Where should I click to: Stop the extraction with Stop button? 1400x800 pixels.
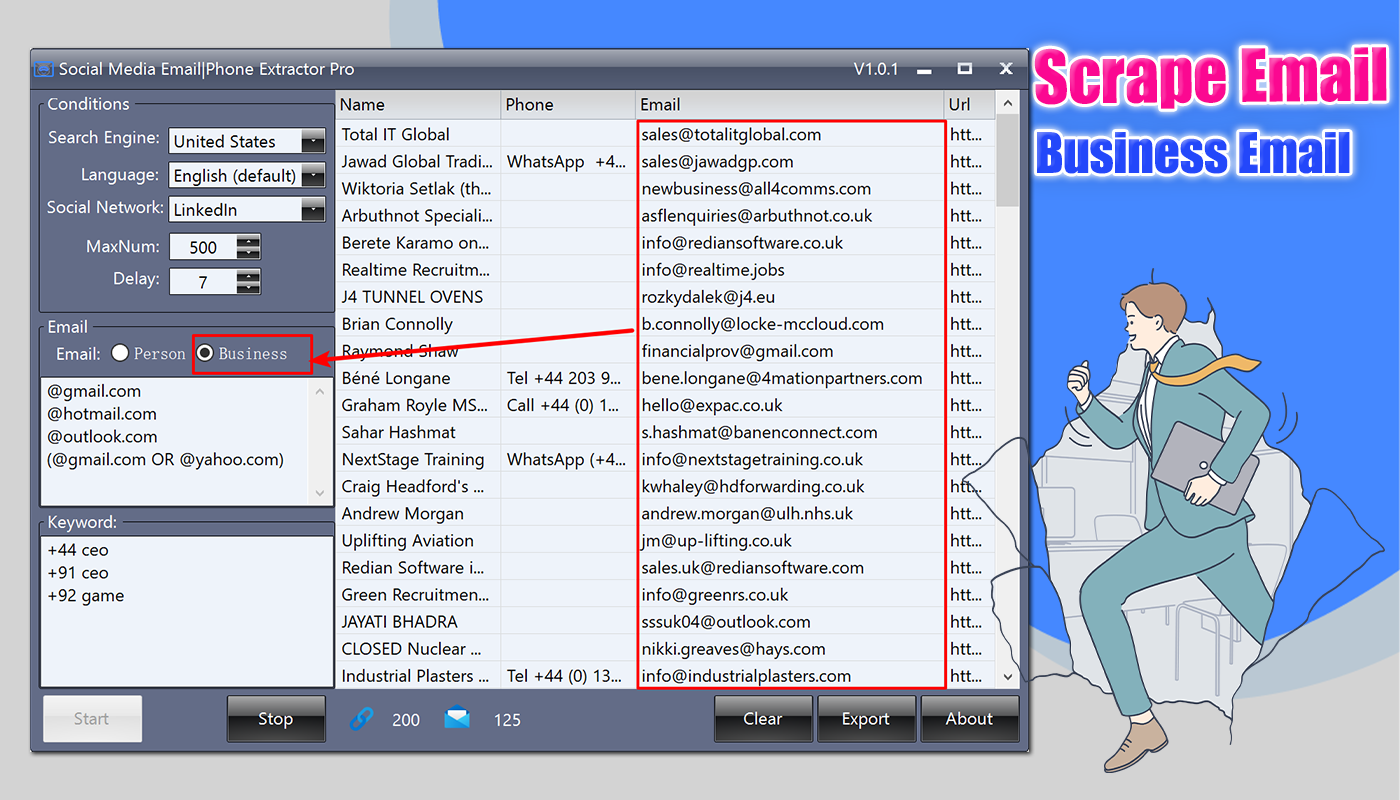pos(276,718)
